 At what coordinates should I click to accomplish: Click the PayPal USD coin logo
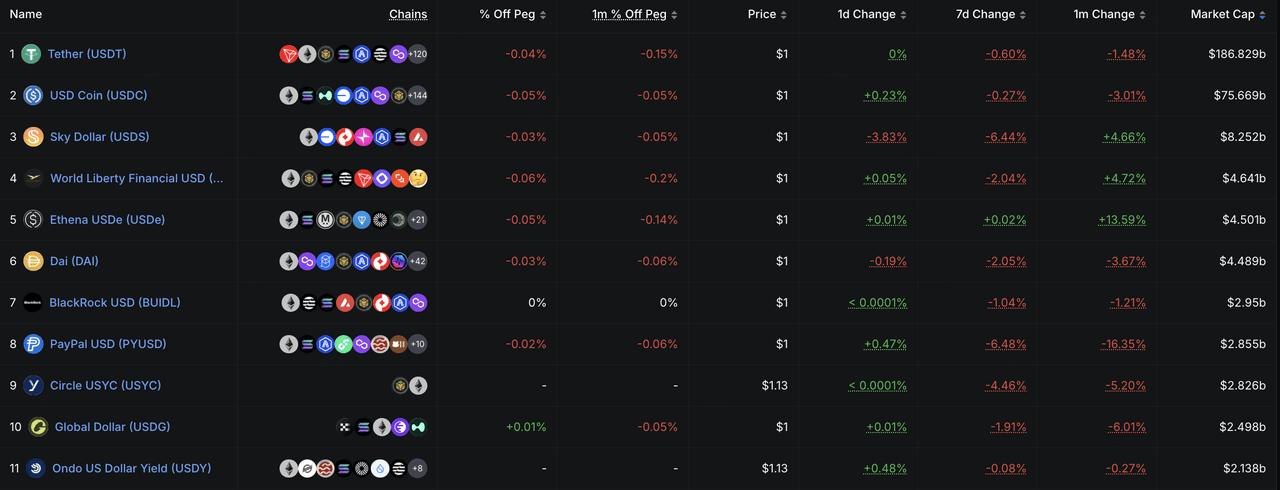tap(33, 344)
